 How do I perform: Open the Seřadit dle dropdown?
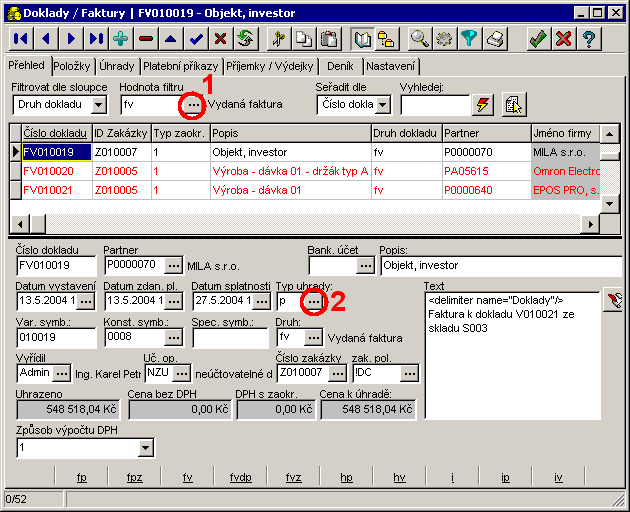(x=380, y=104)
